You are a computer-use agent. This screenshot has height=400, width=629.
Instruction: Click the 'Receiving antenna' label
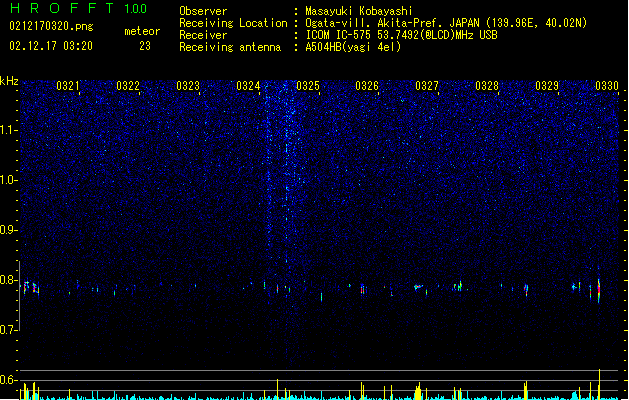point(230,47)
